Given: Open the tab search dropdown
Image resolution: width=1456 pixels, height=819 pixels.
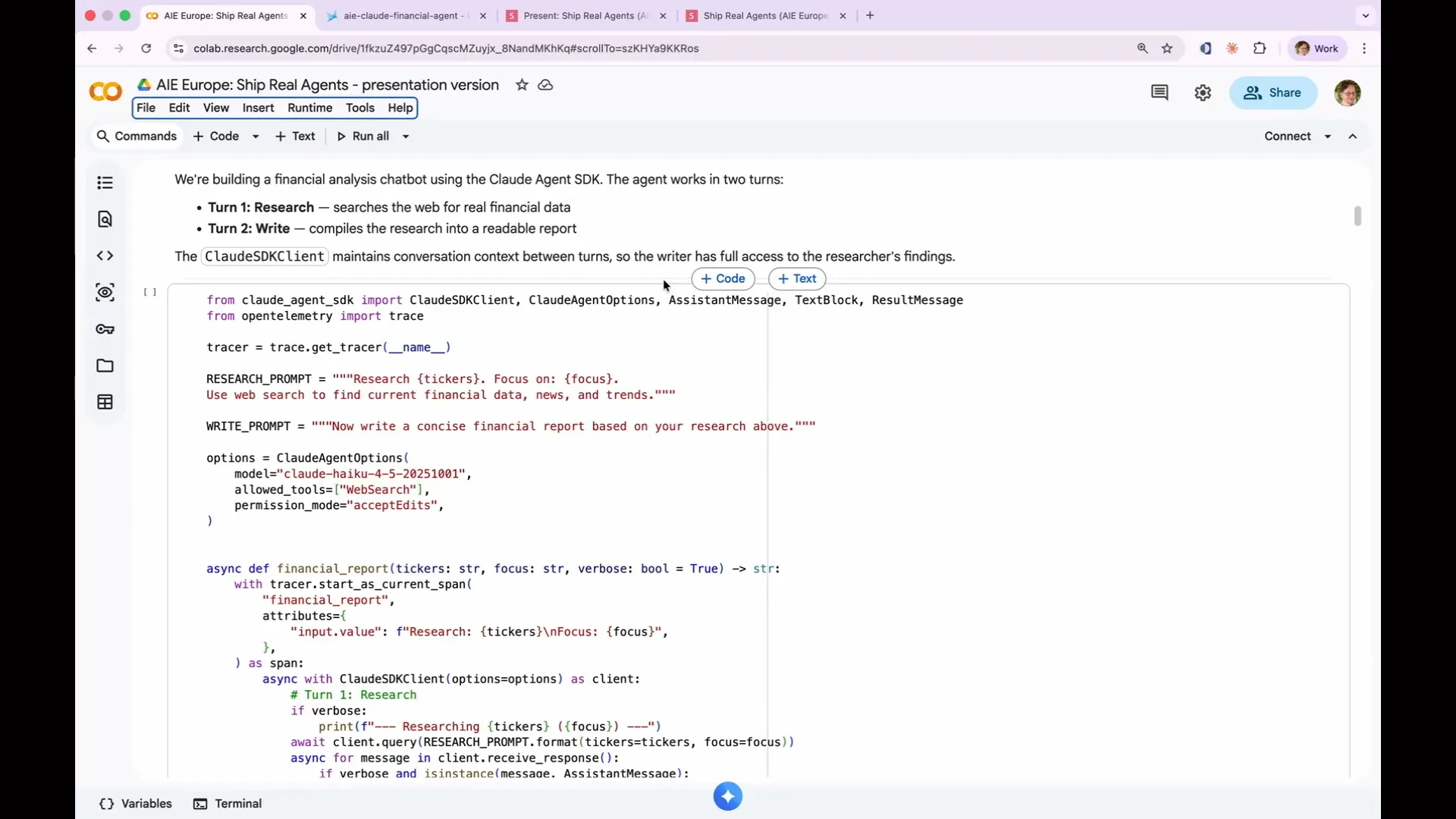Looking at the screenshot, I should (x=1366, y=15).
